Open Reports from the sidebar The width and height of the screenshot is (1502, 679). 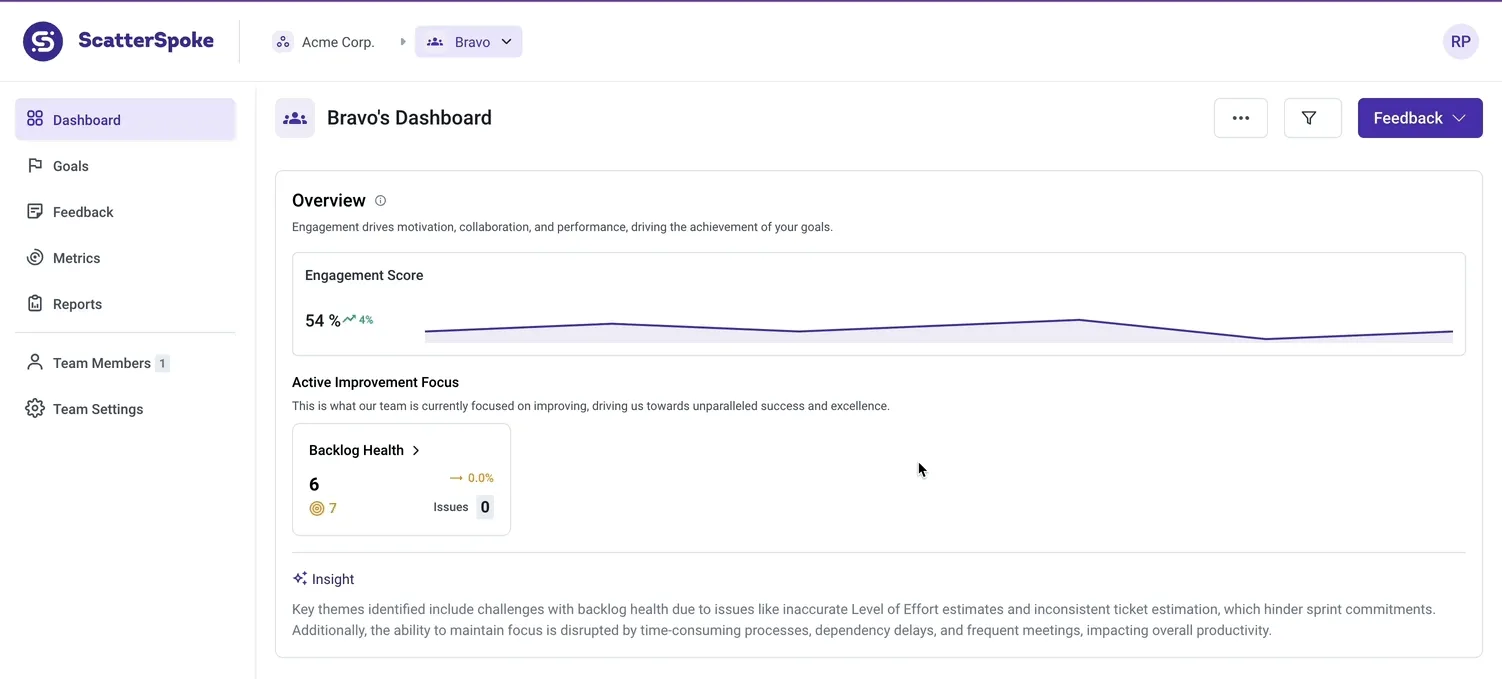(77, 304)
